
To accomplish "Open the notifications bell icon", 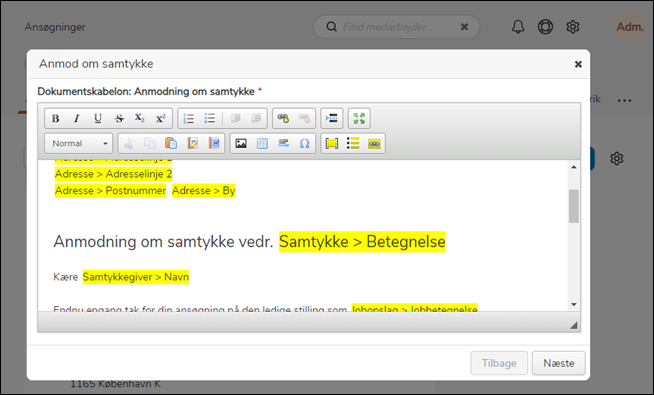I will tap(518, 27).
